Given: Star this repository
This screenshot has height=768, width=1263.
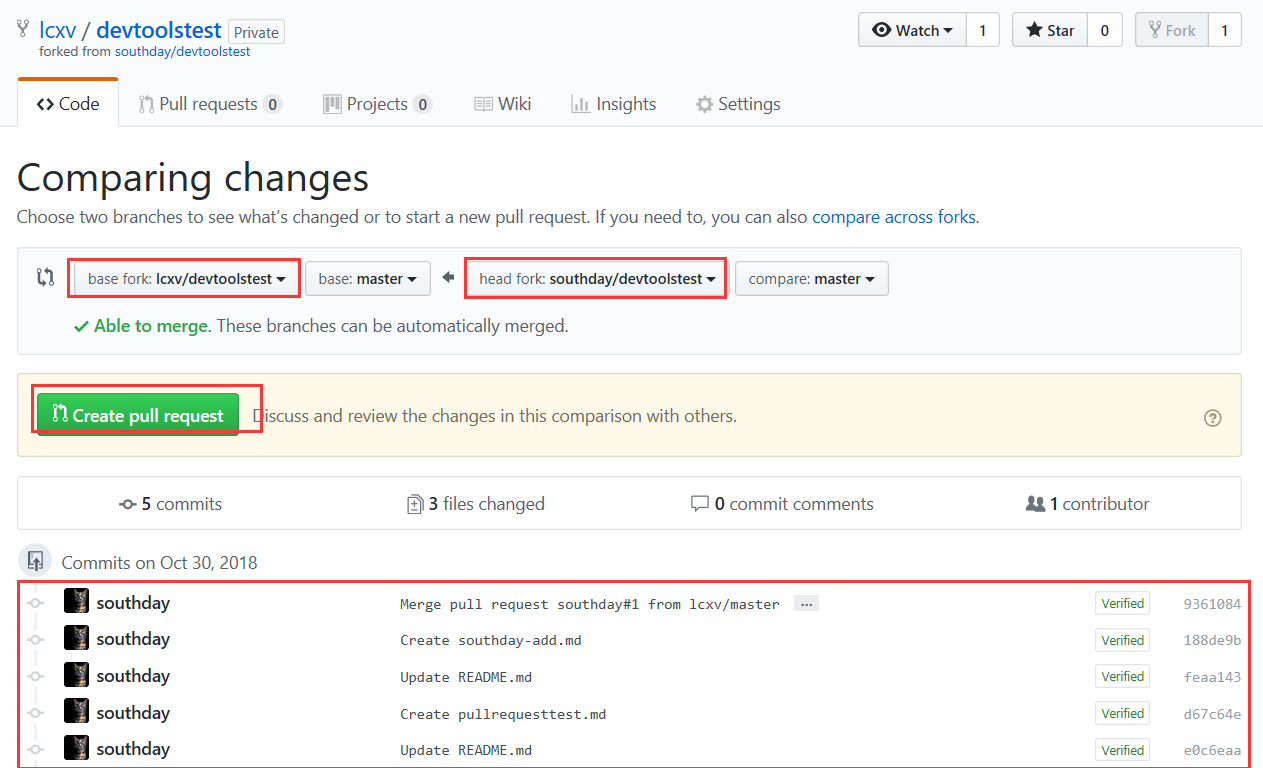Looking at the screenshot, I should 1049,30.
